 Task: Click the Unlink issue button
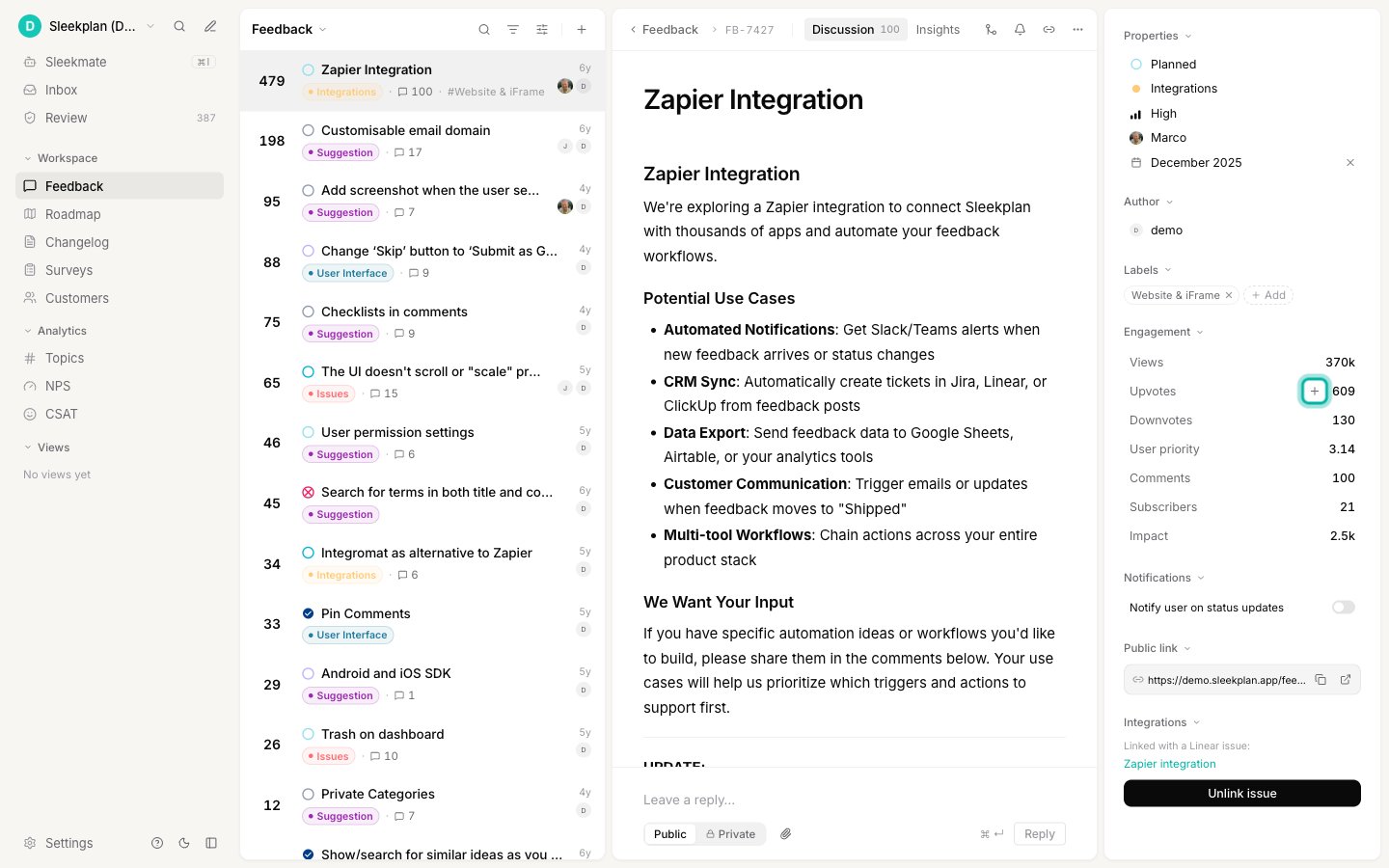click(1242, 794)
